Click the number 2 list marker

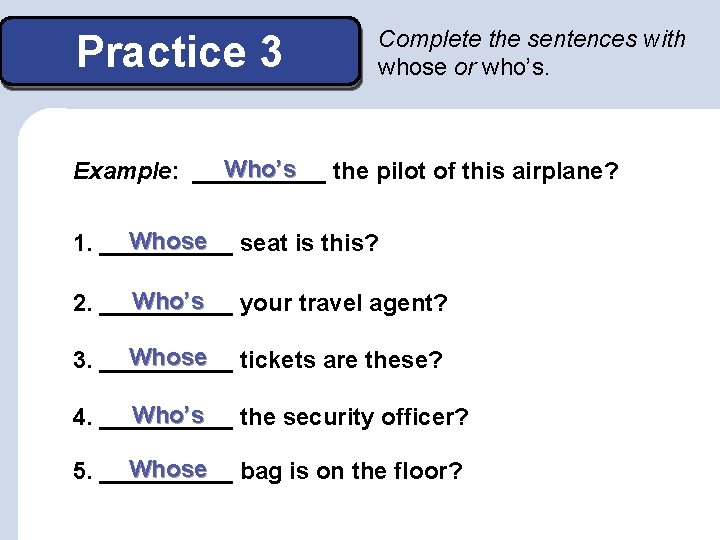[x=83, y=304]
